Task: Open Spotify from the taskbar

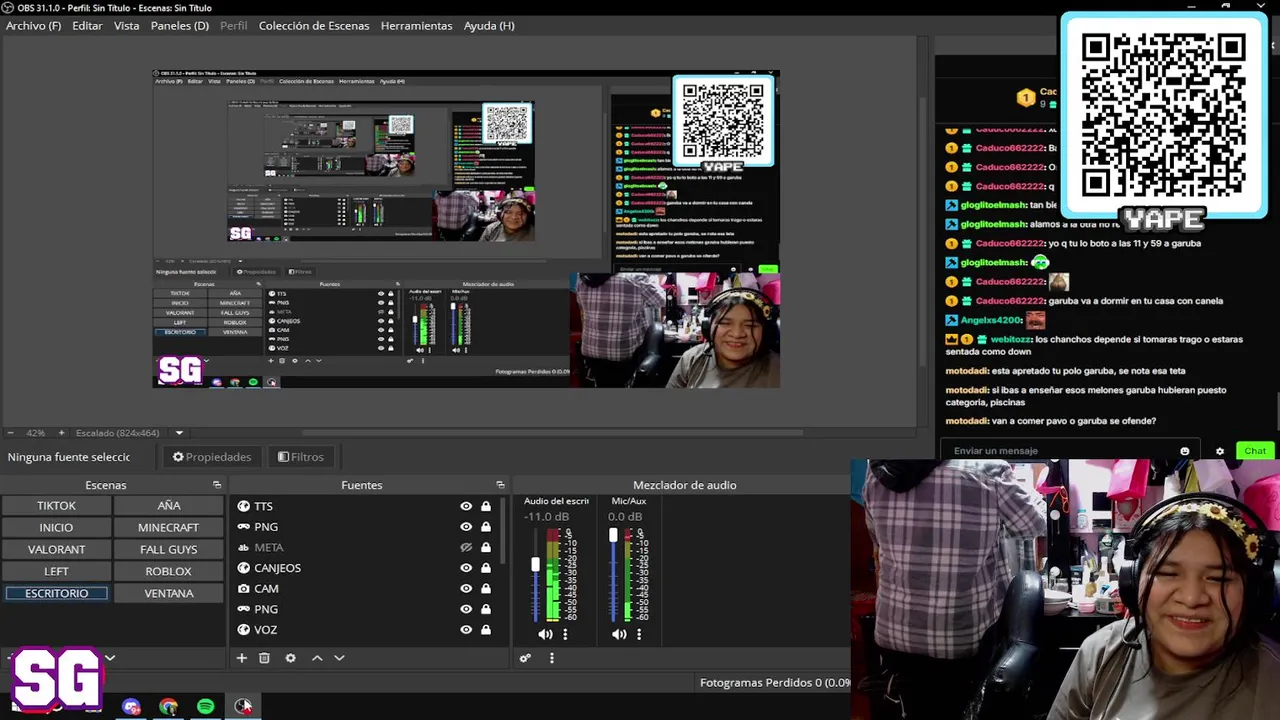Action: [205, 707]
